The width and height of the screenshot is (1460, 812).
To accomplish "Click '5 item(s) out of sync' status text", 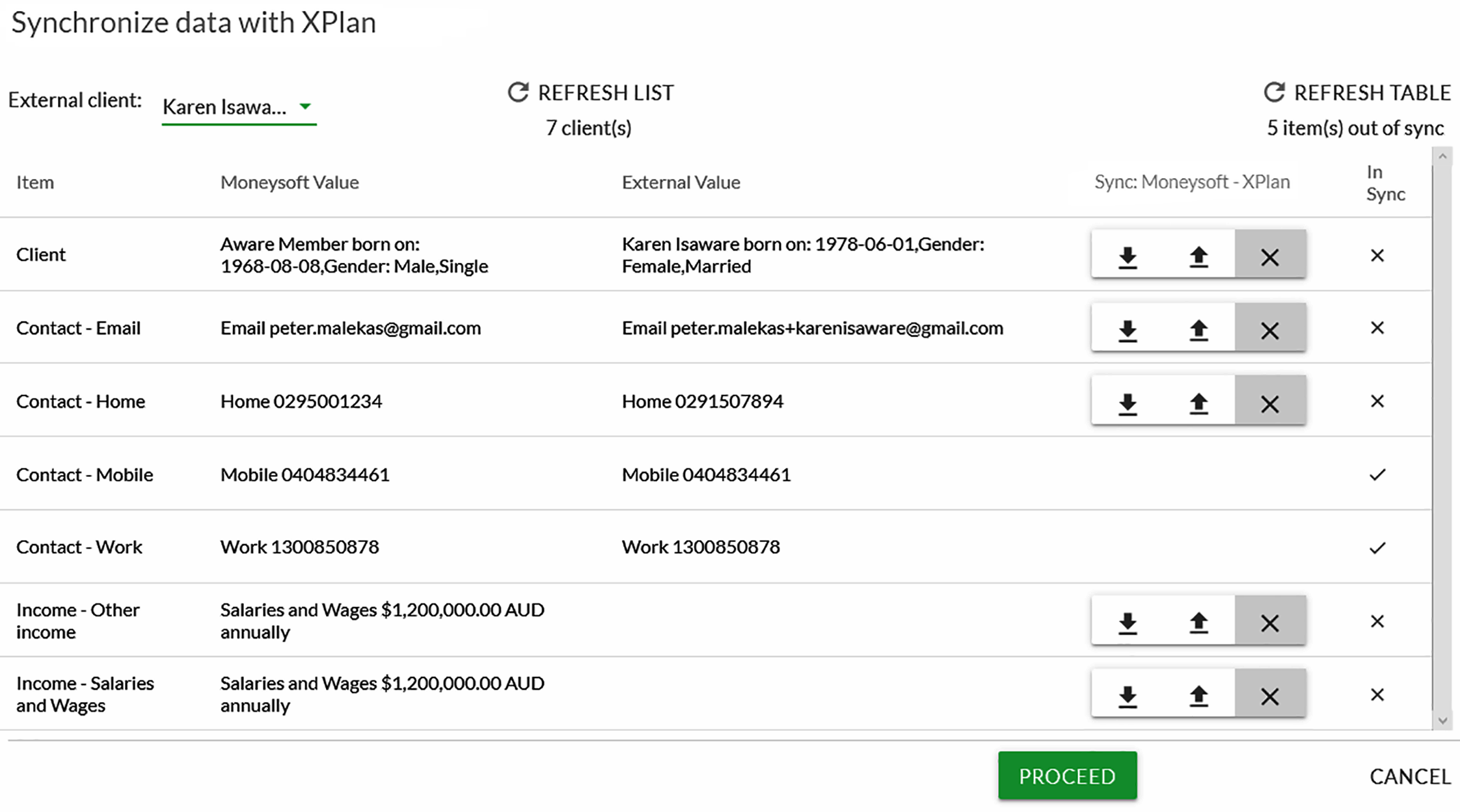I will pyautogui.click(x=1355, y=128).
